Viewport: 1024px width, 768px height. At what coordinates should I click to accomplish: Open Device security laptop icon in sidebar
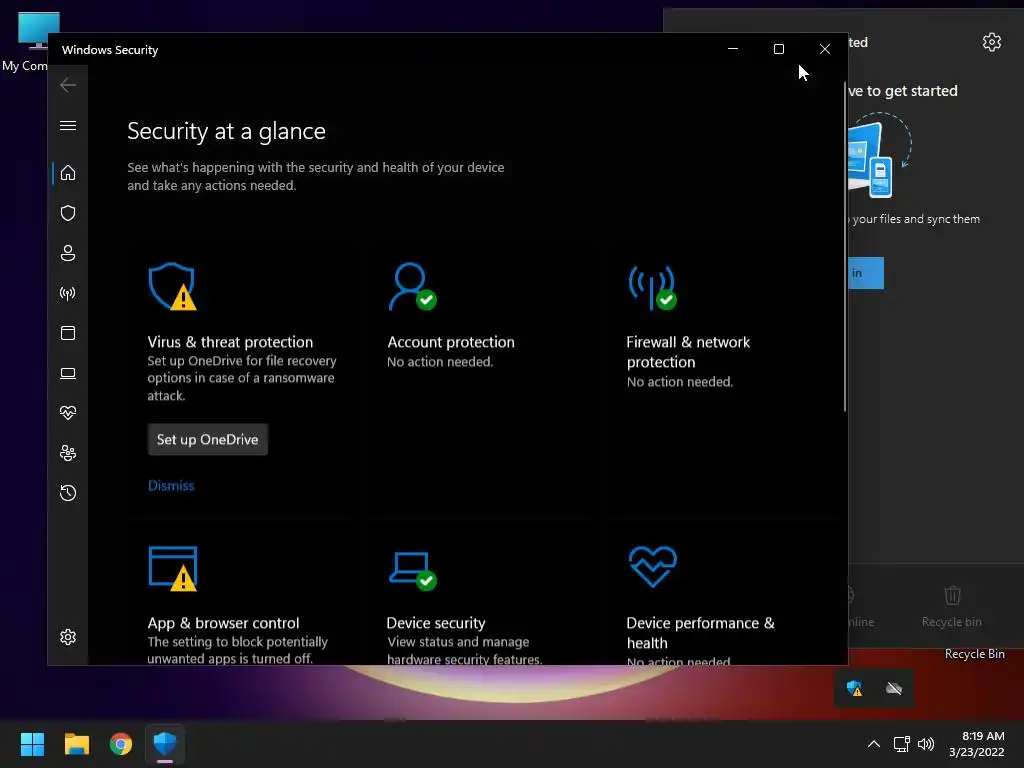(x=68, y=373)
